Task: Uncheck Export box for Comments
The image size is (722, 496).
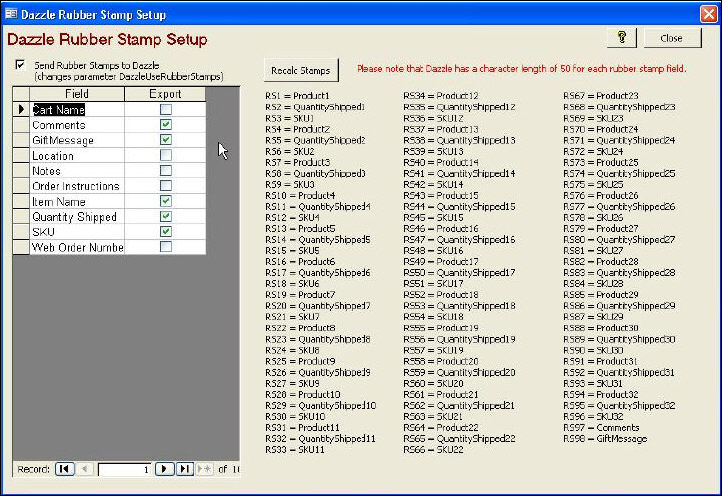Action: point(166,124)
